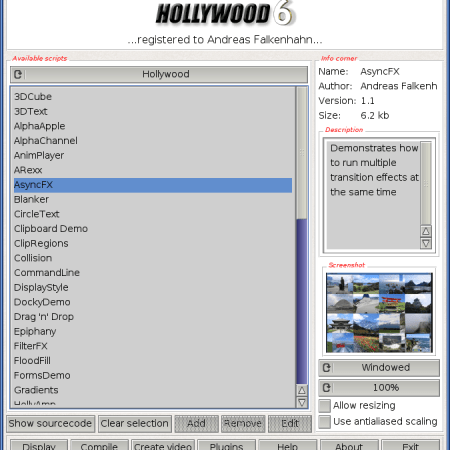Select ClipRegions script
Image resolution: width=450 pixels, height=450 pixels.
click(153, 243)
